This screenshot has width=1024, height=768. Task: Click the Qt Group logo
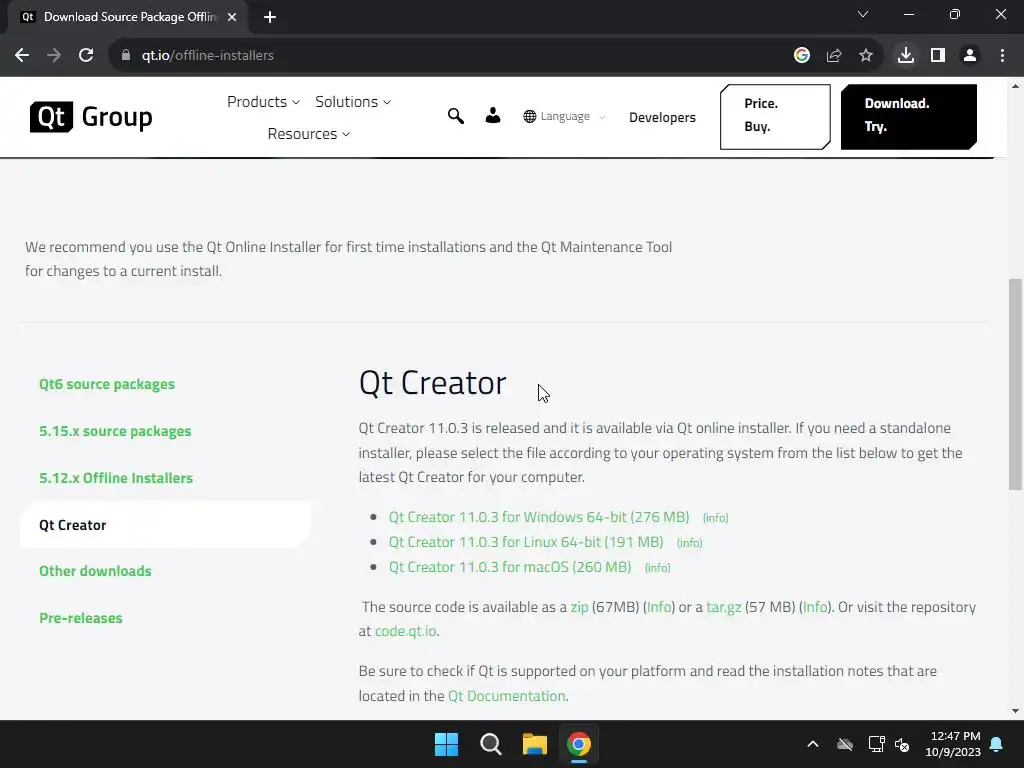tap(91, 117)
